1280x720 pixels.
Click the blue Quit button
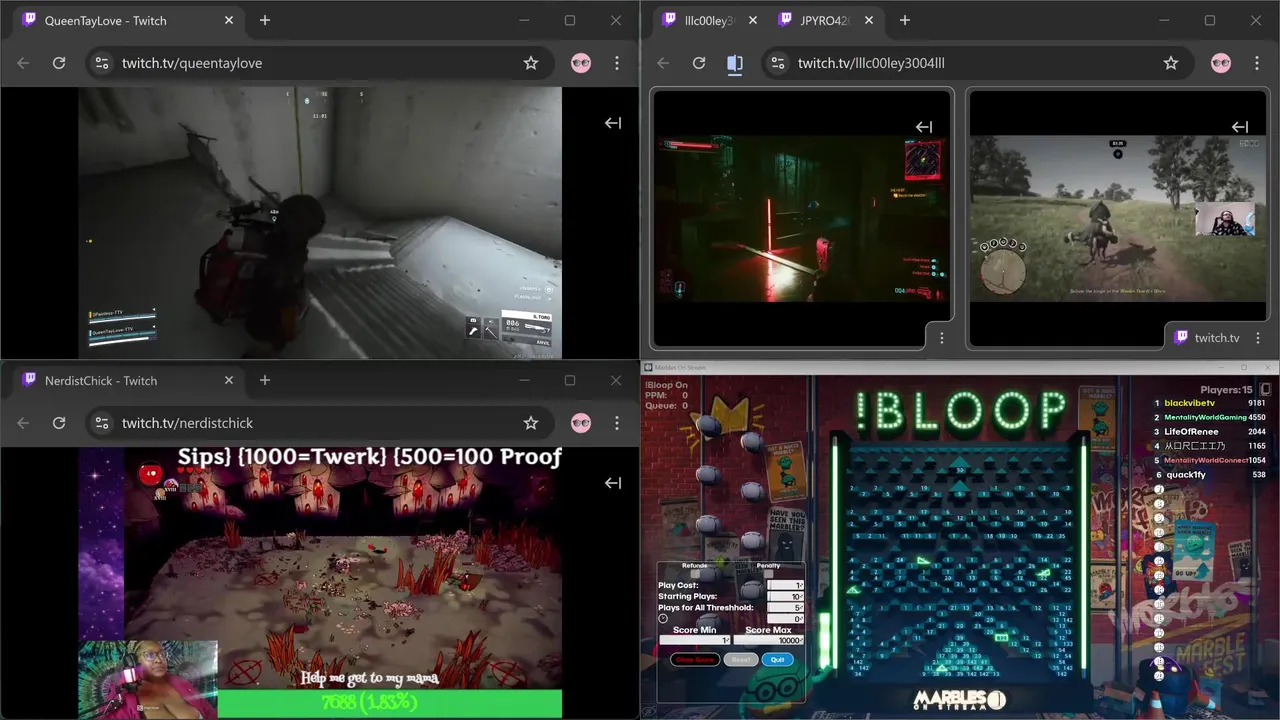click(x=778, y=660)
